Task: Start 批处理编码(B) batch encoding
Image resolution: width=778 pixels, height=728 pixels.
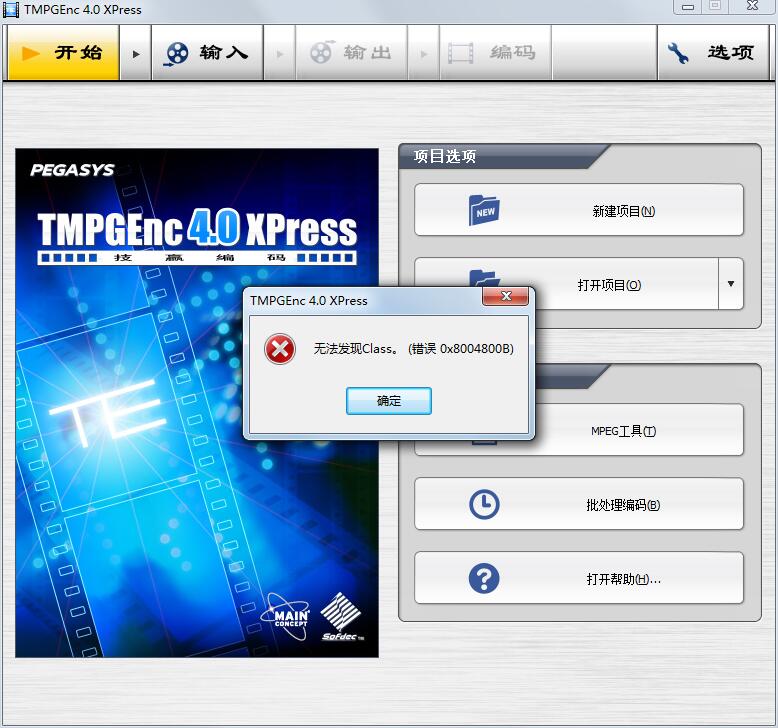Action: [579, 504]
